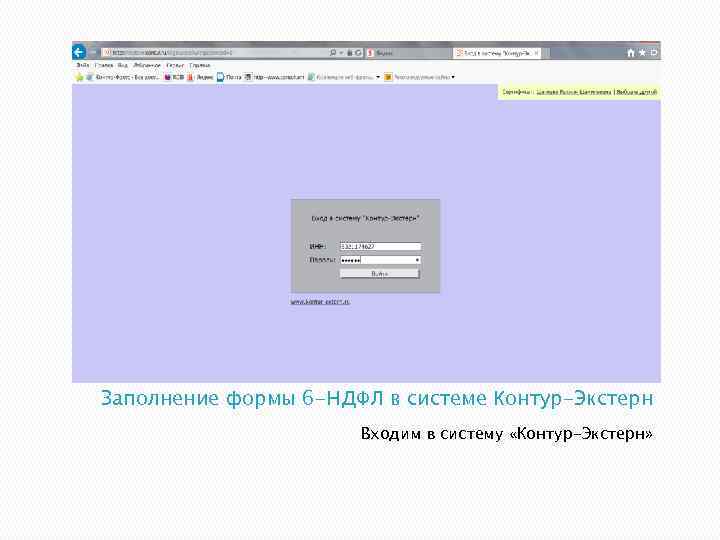
Task: Open the address bar dropdown arrow
Action: tap(341, 53)
